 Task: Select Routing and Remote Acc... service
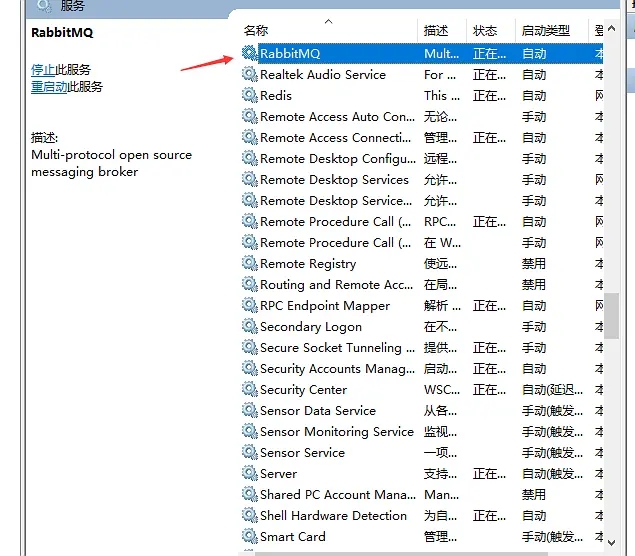(x=337, y=285)
